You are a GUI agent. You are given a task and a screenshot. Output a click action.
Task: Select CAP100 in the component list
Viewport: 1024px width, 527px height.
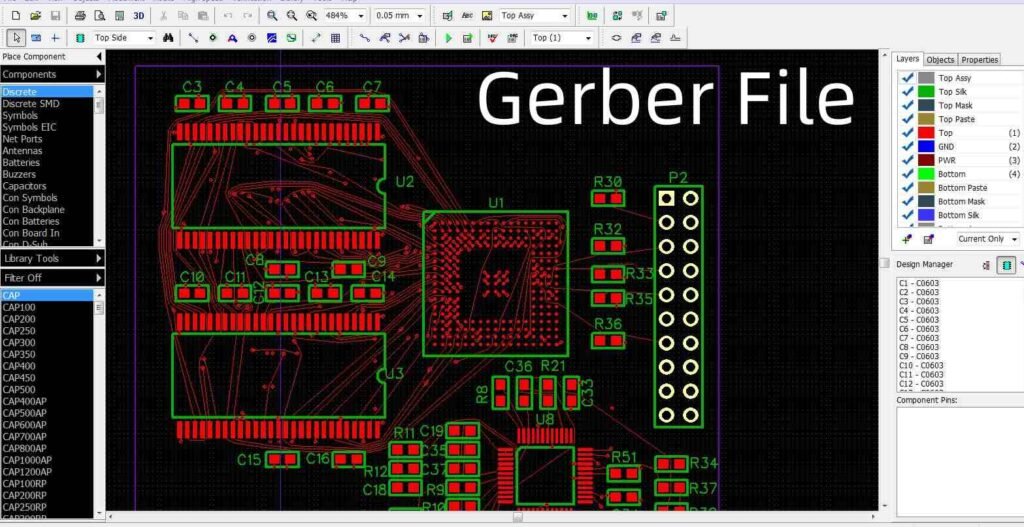click(x=20, y=307)
